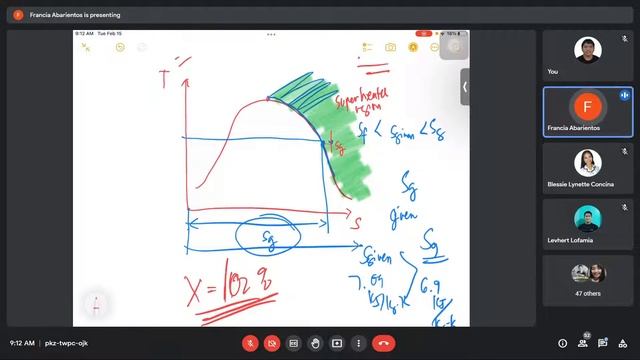Open the '47 others' participants tile
This screenshot has width=640, height=360.
point(588,281)
